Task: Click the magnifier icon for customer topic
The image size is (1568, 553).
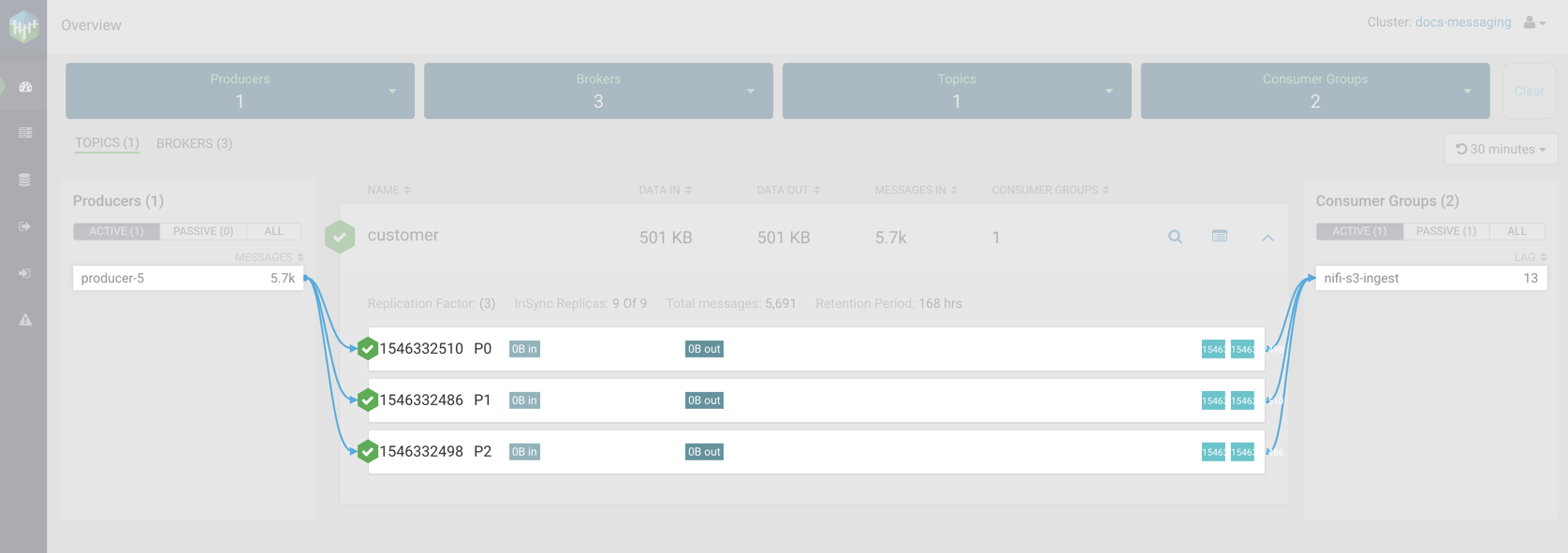Action: click(1175, 237)
